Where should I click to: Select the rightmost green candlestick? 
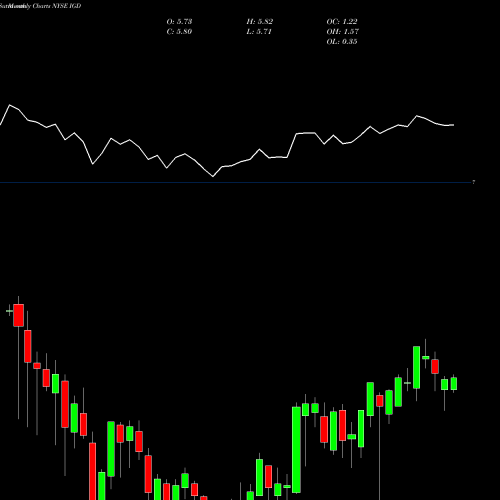pyautogui.click(x=454, y=384)
